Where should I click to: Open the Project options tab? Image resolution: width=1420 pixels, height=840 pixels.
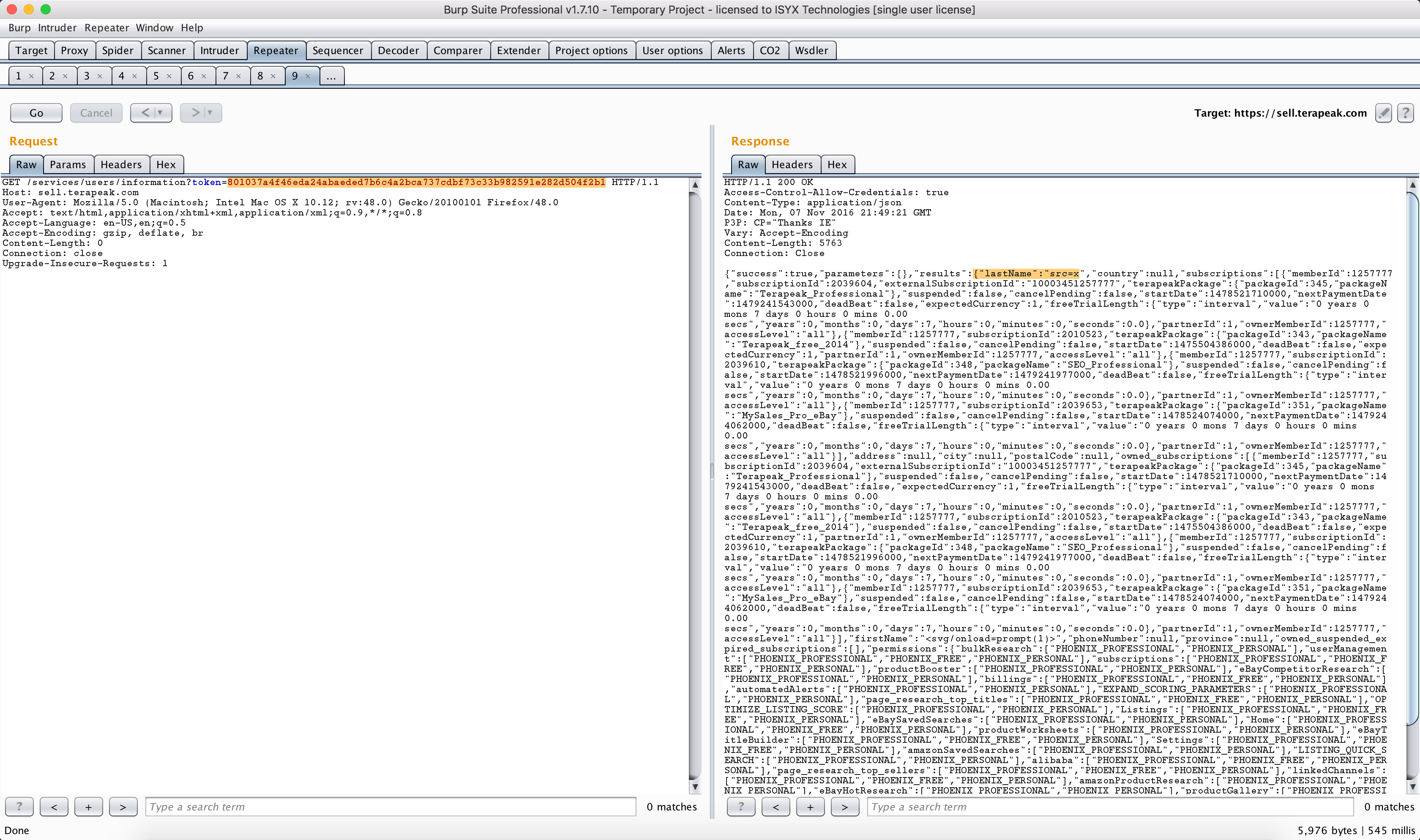click(591, 50)
